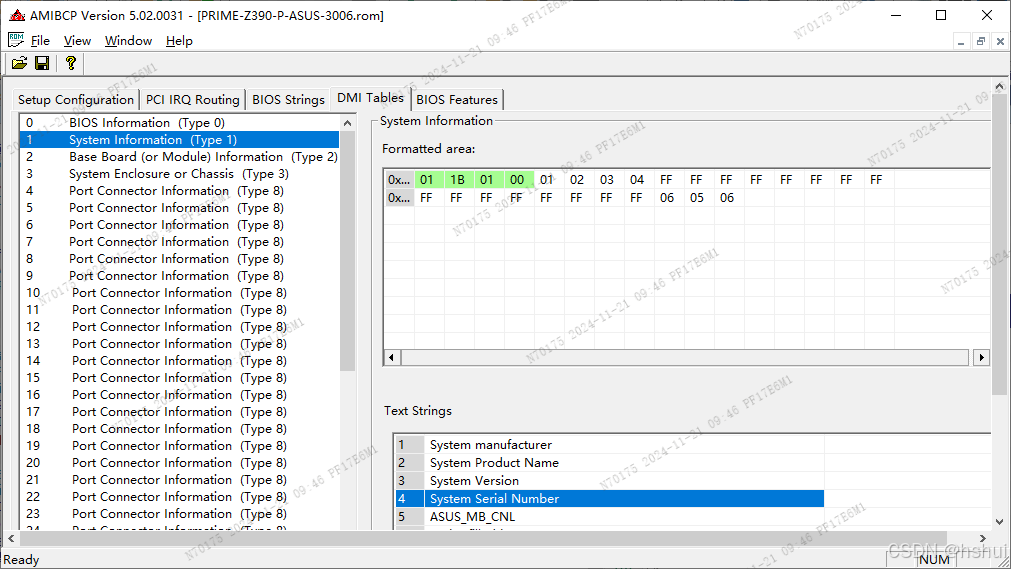
Task: Select BIOS Information (Type 0) row
Action: 179,123
